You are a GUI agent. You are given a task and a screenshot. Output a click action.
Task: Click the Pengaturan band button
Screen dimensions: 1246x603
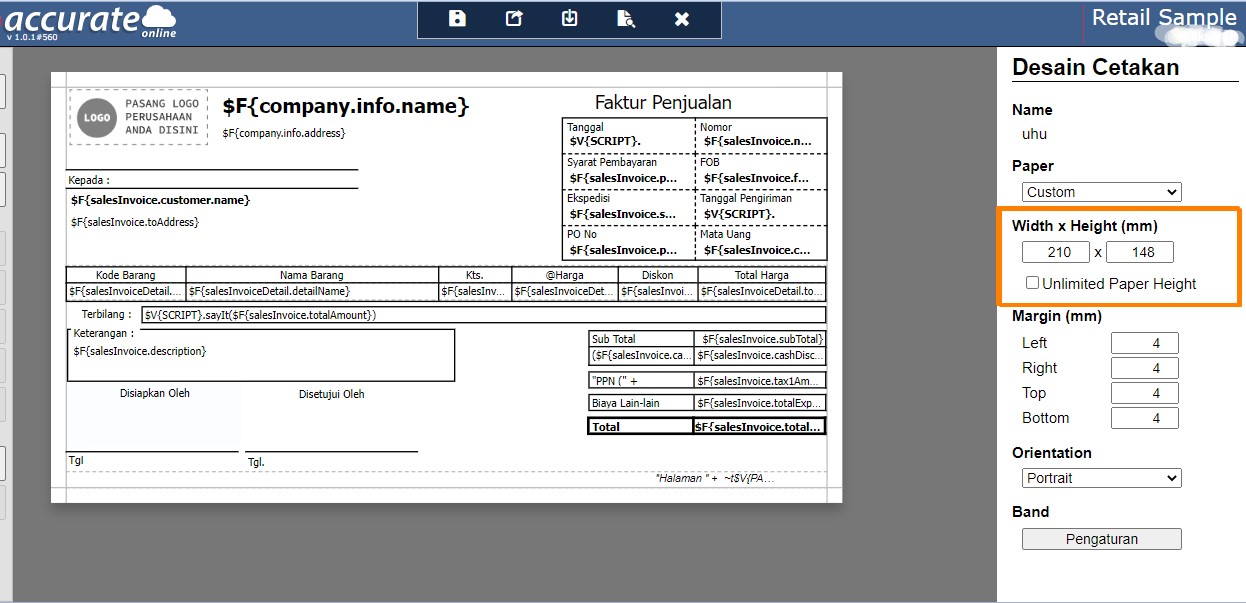pos(1101,539)
